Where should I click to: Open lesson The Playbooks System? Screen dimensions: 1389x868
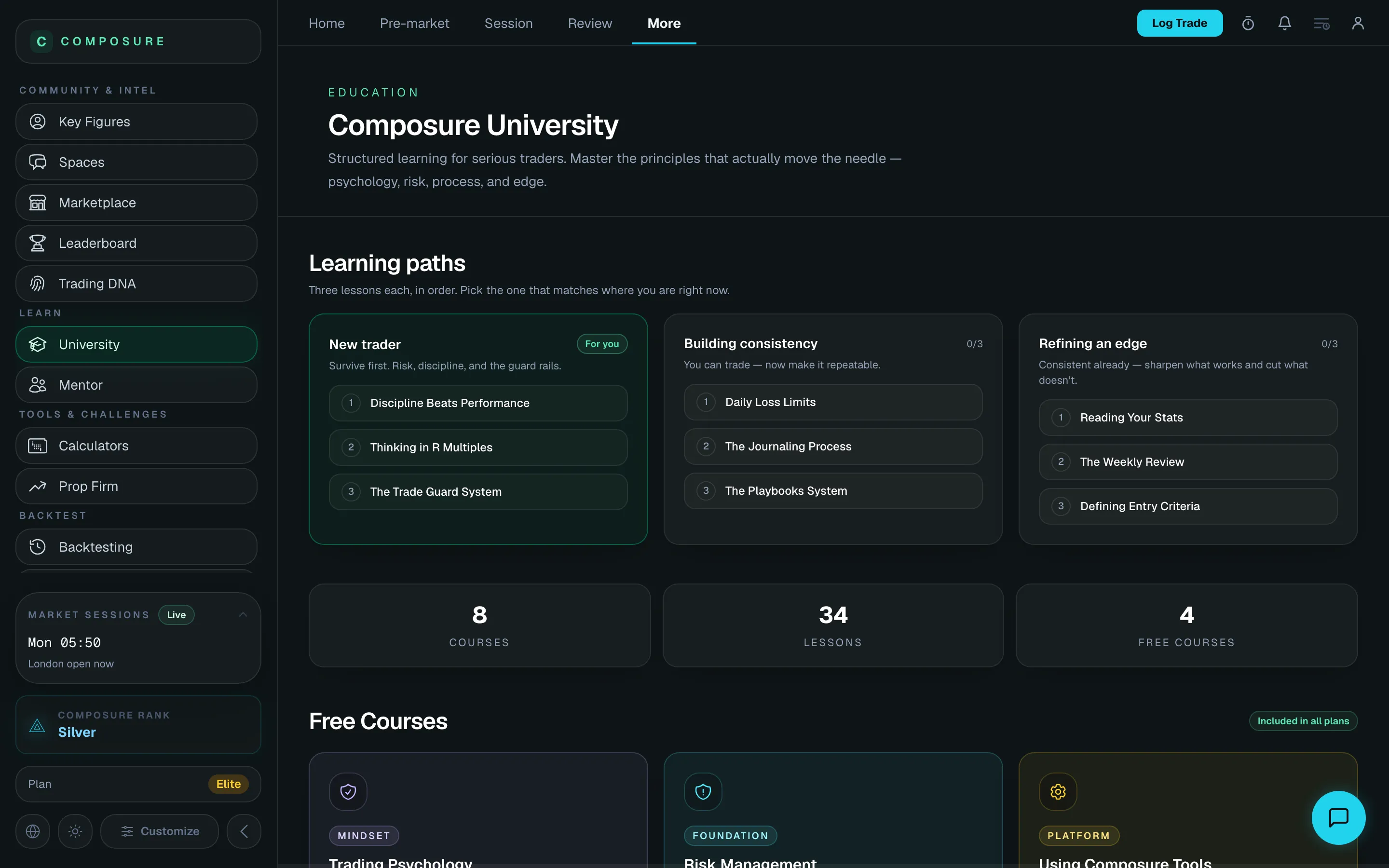point(833,491)
